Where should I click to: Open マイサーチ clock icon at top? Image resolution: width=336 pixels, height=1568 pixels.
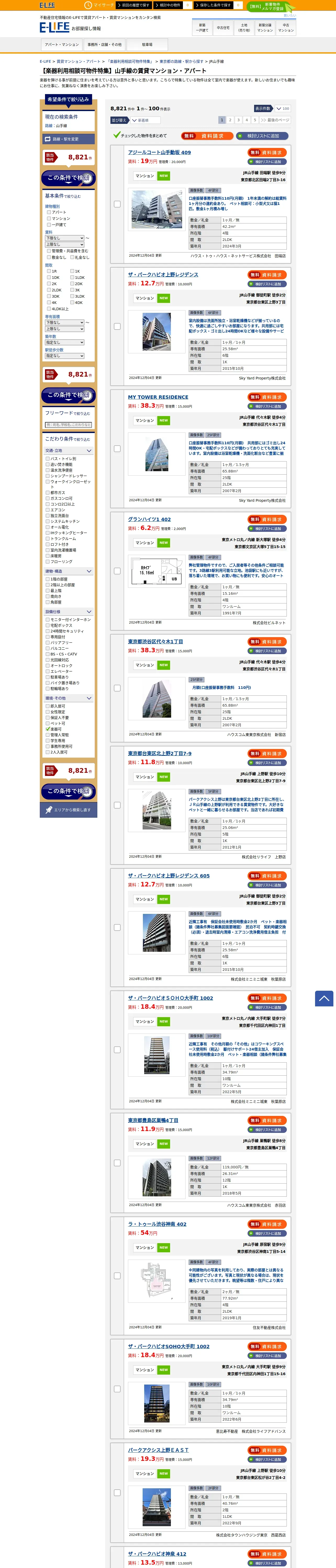pyautogui.click(x=88, y=5)
